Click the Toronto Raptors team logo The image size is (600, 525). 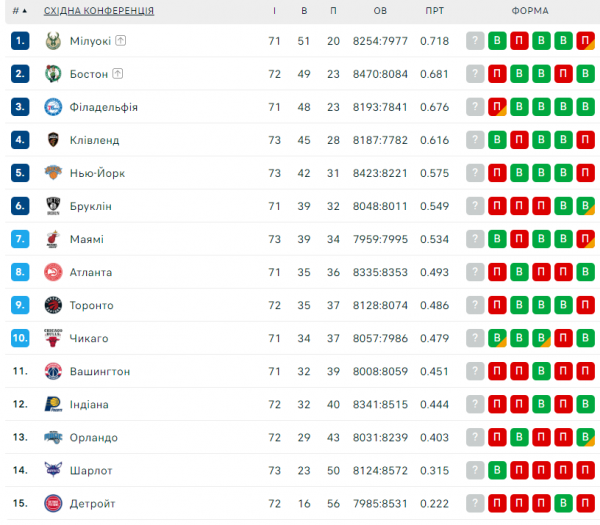(53, 305)
